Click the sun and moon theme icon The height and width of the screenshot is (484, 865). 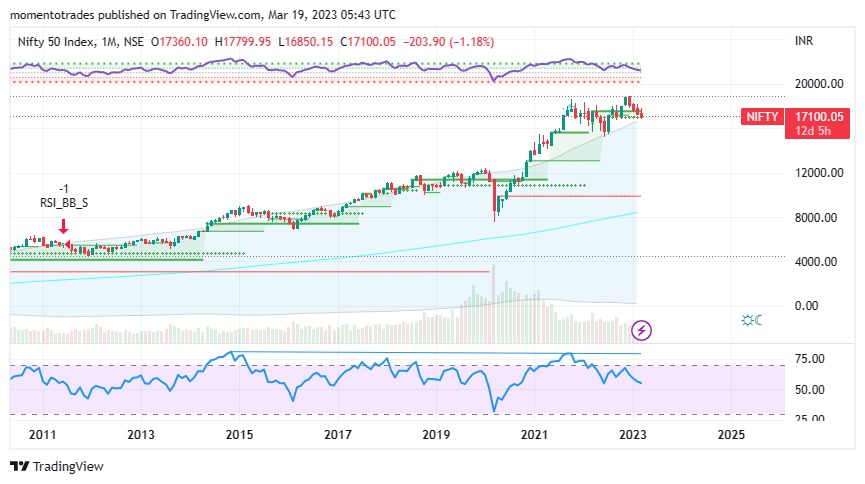click(x=752, y=320)
